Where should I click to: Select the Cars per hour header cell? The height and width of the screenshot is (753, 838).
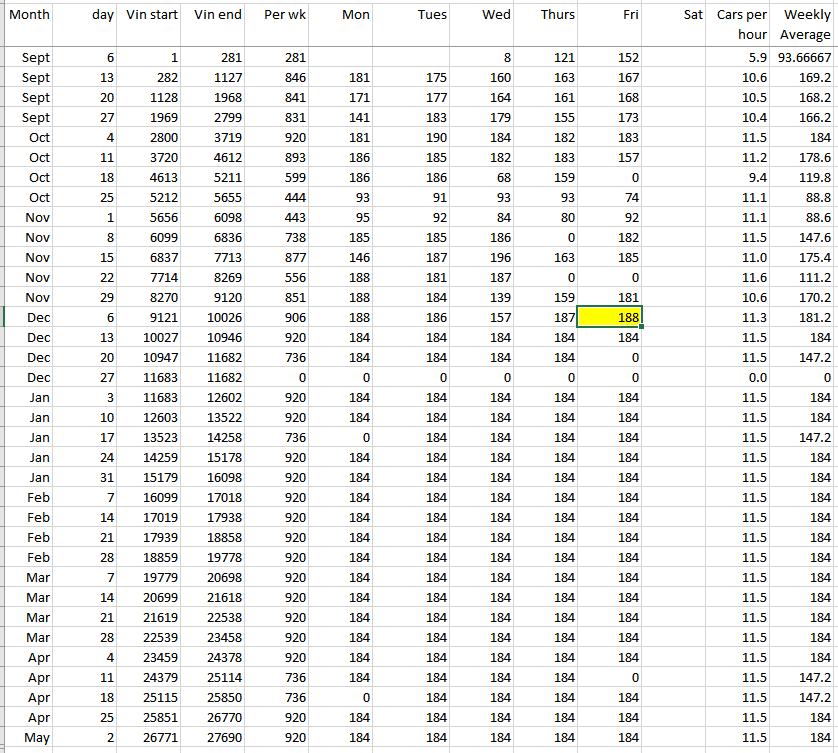(x=741, y=24)
